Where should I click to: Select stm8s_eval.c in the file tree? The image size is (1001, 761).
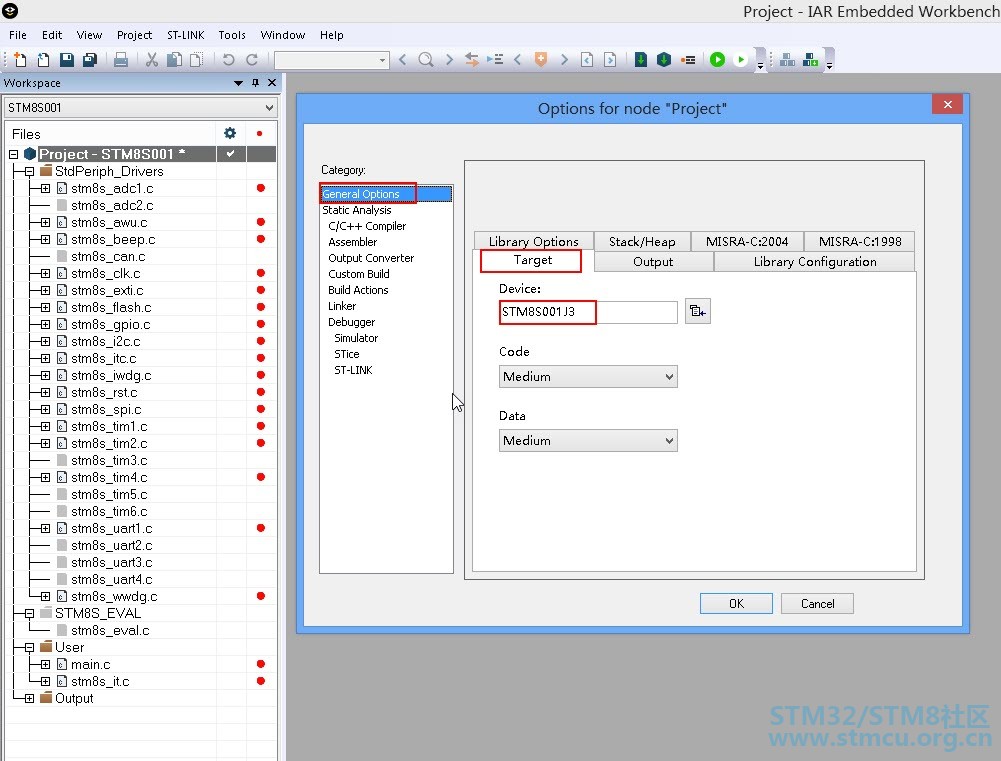(x=110, y=631)
